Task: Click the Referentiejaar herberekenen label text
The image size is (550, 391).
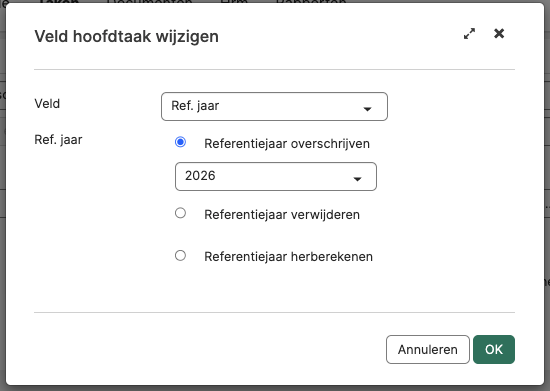Action: pos(288,257)
